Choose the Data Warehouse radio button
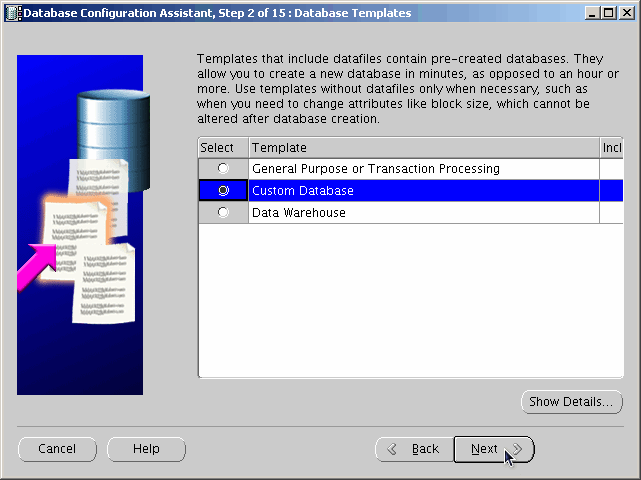This screenshot has width=641, height=480. point(223,213)
